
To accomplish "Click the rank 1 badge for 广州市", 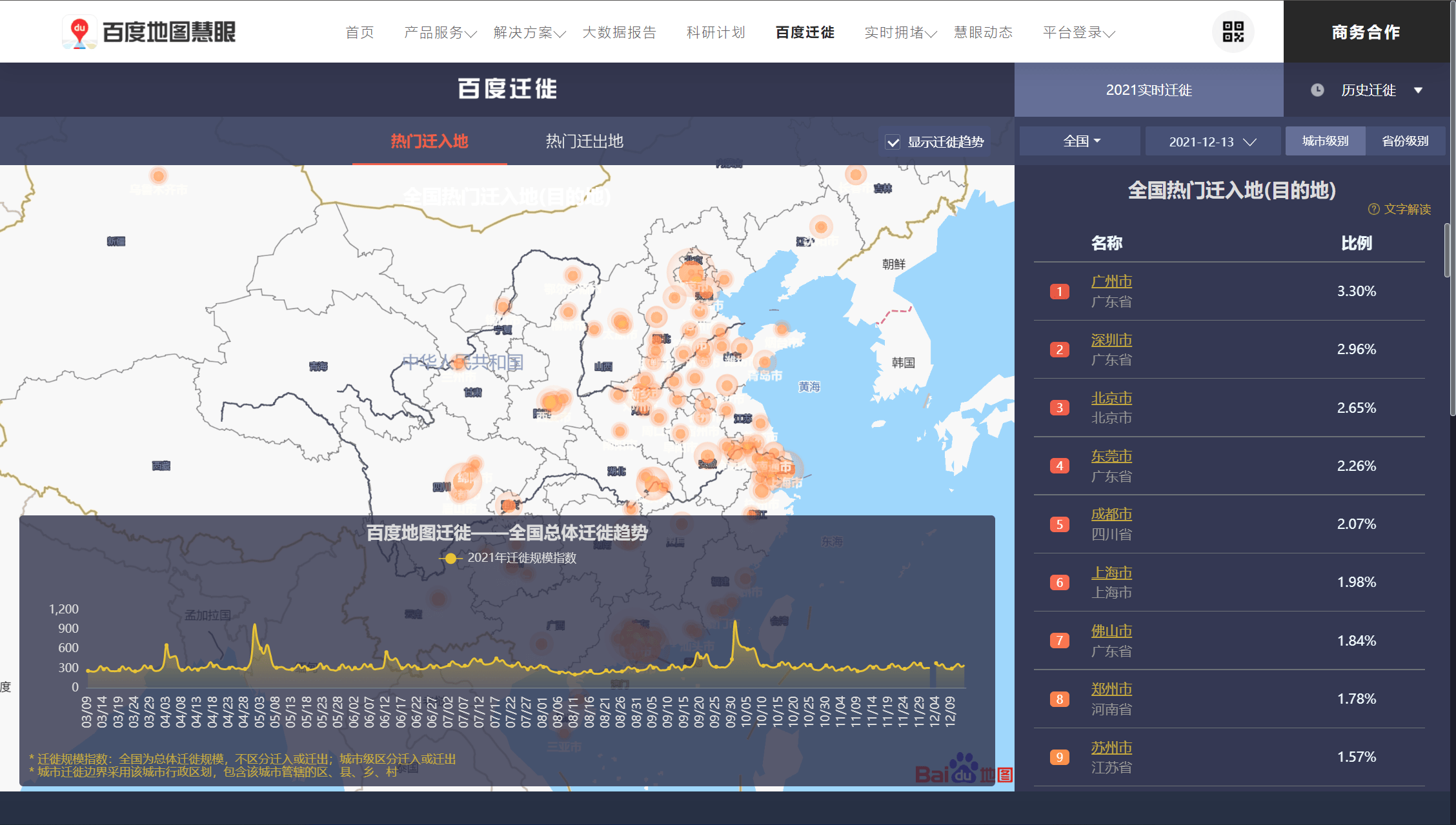I will tap(1059, 292).
